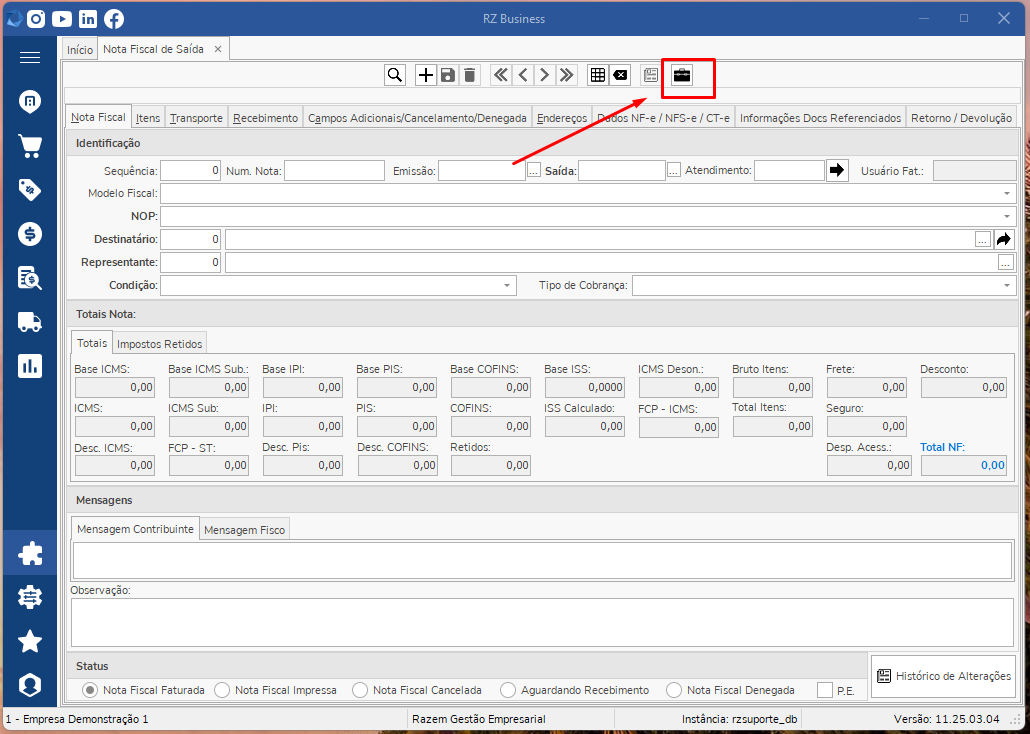Image resolution: width=1030 pixels, height=734 pixels.
Task: Click the Atendimento input field
Action: [790, 170]
